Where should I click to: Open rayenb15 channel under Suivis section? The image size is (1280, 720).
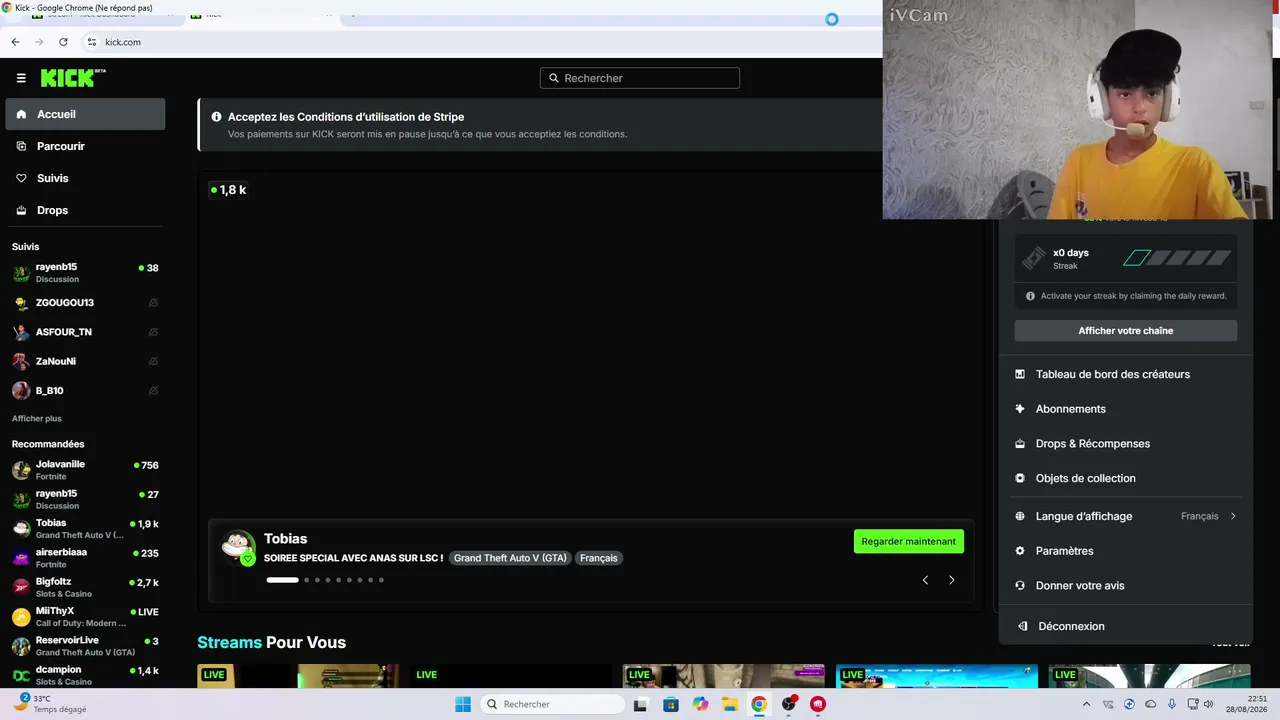[85, 273]
